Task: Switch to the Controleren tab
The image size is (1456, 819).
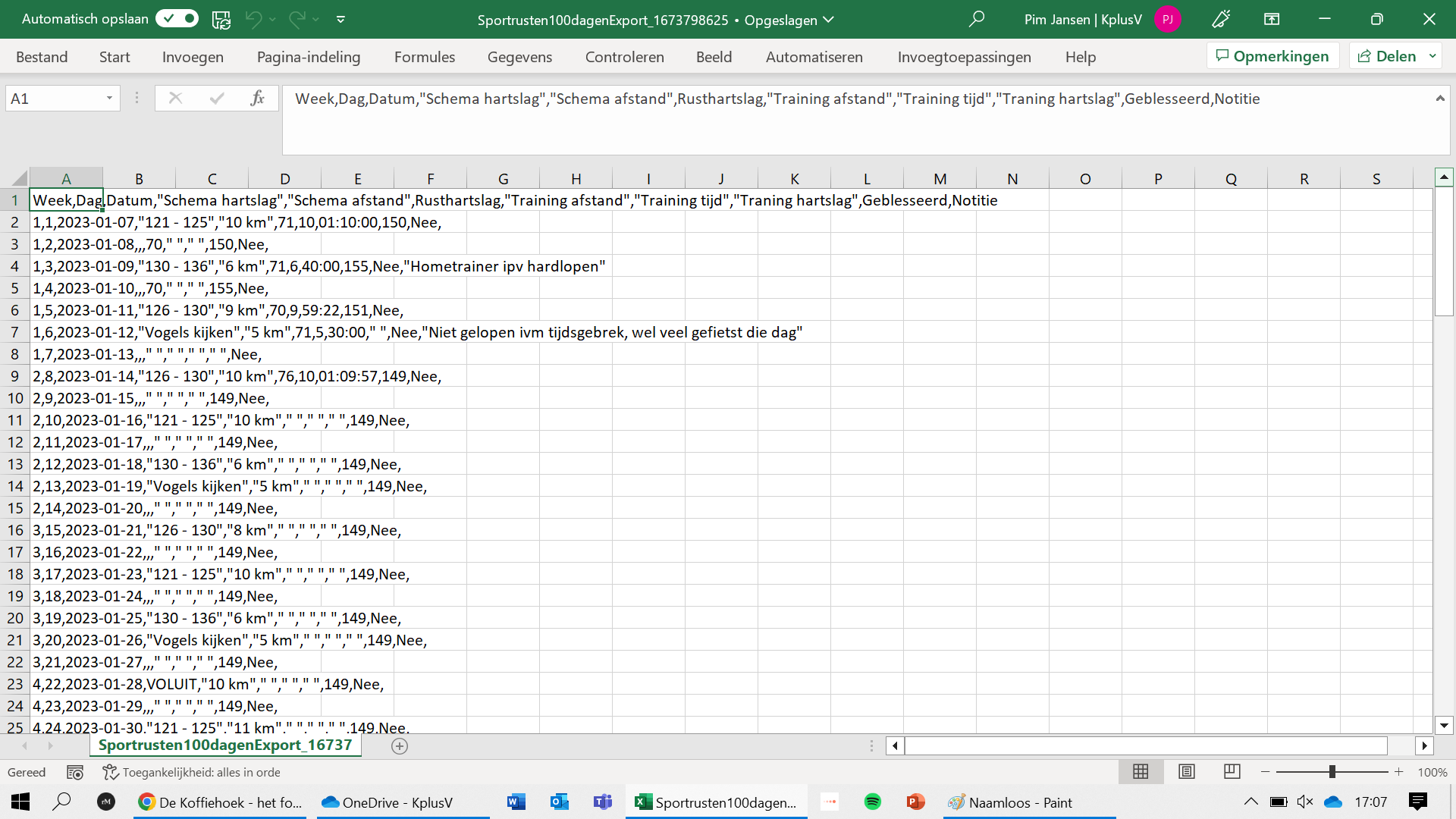Action: coord(624,57)
